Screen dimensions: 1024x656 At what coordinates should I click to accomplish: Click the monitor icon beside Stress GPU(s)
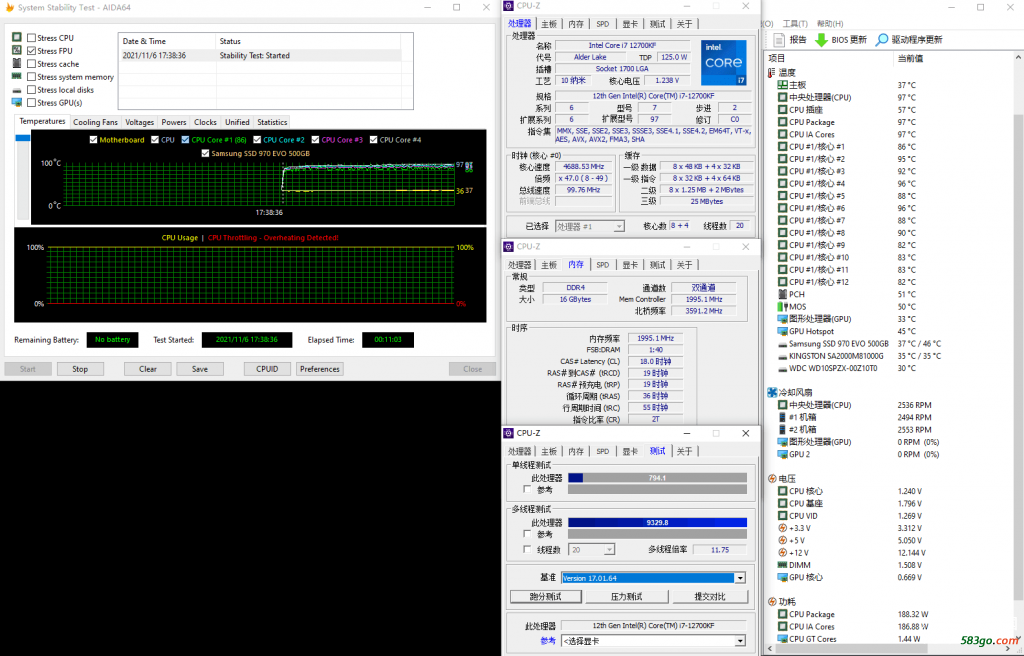point(17,103)
